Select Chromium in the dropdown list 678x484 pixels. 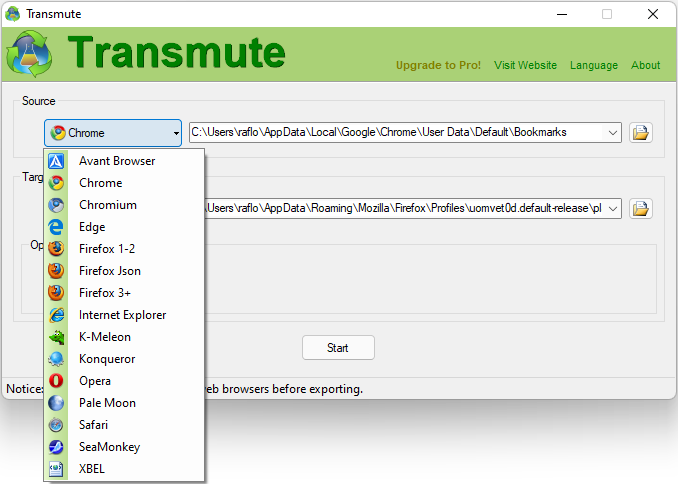(125, 205)
